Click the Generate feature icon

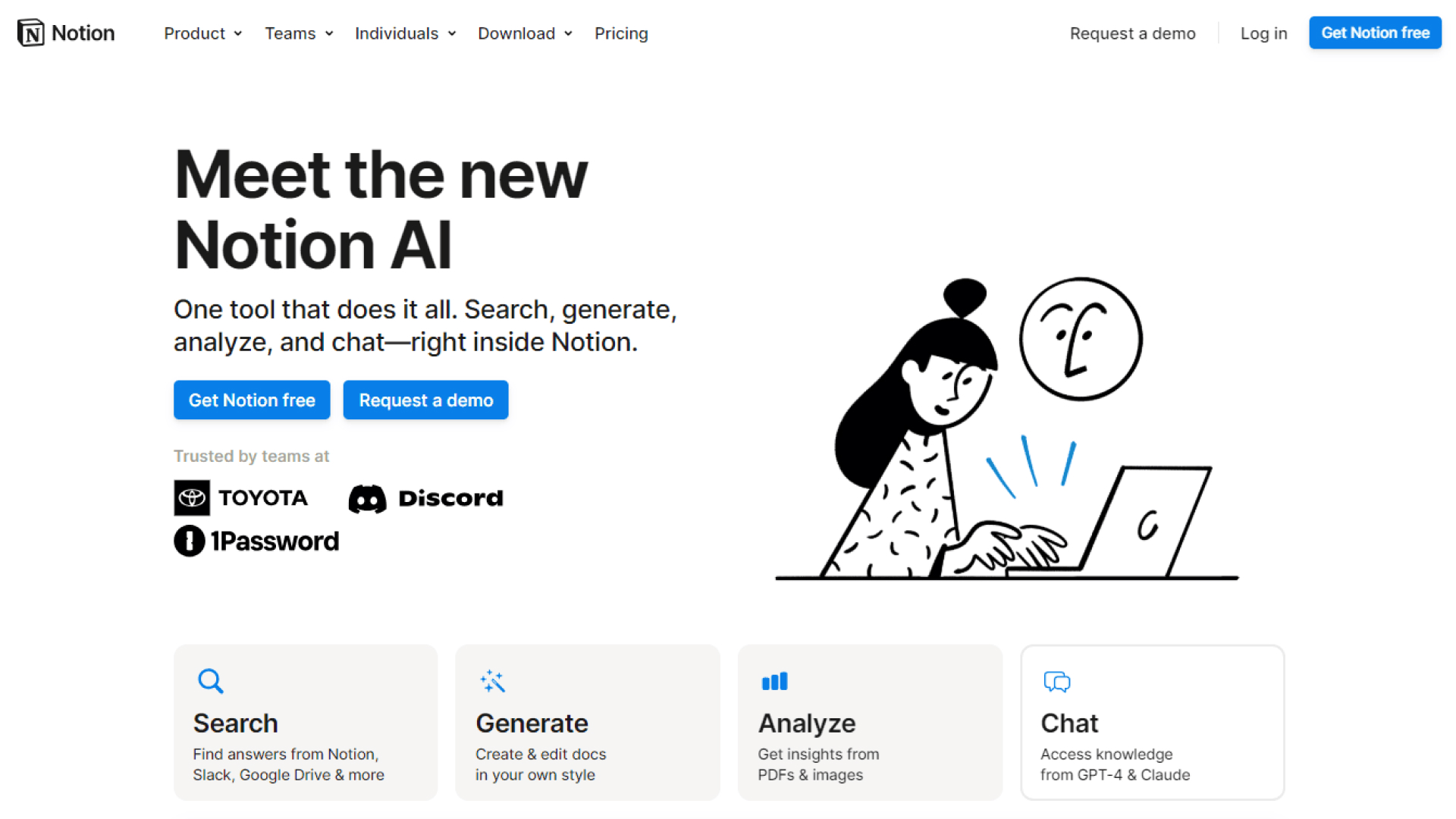pyautogui.click(x=492, y=680)
